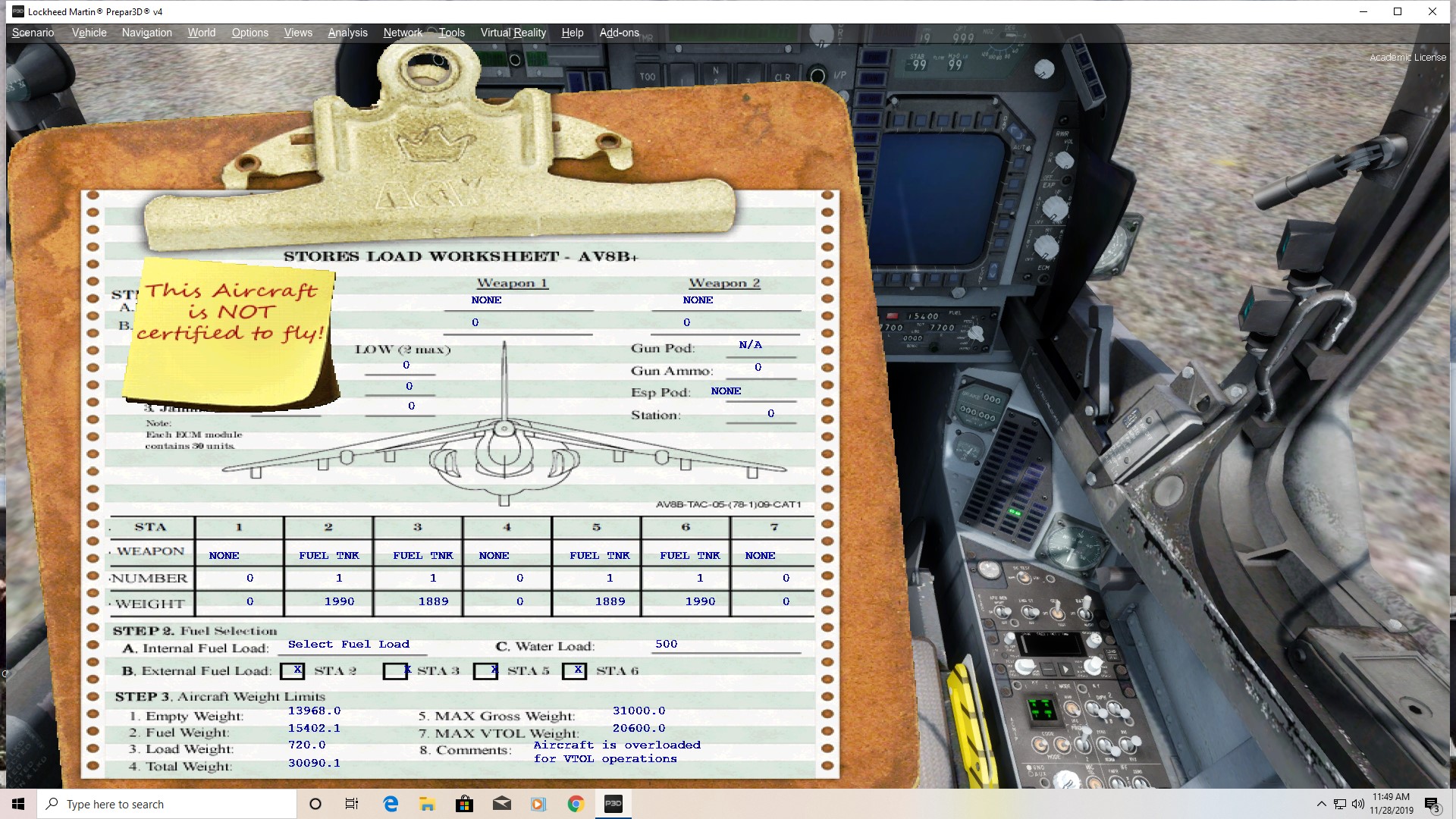The height and width of the screenshot is (819, 1456).
Task: Open the Vehicle menu
Action: [x=89, y=33]
